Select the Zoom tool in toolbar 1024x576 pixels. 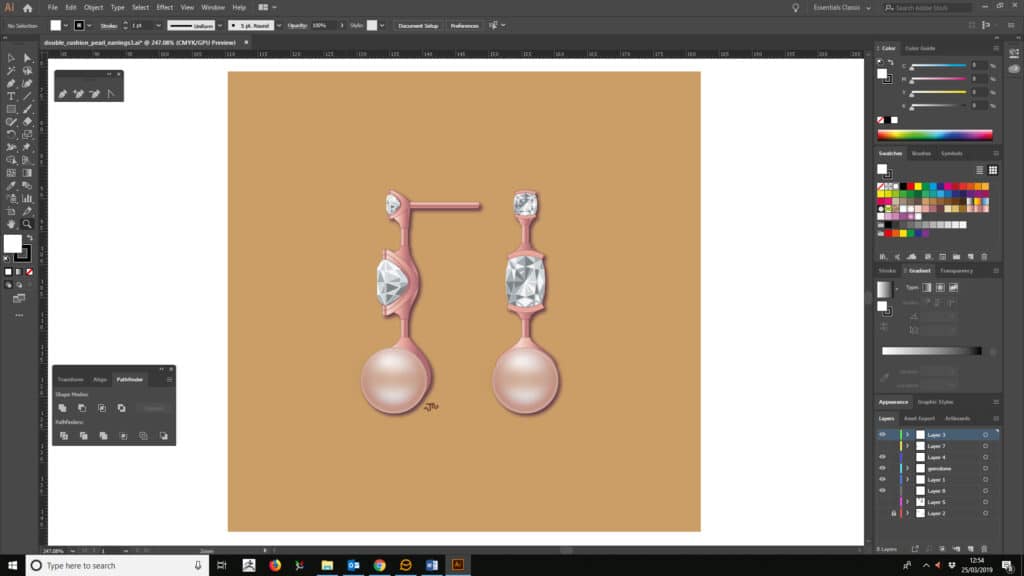(27, 224)
